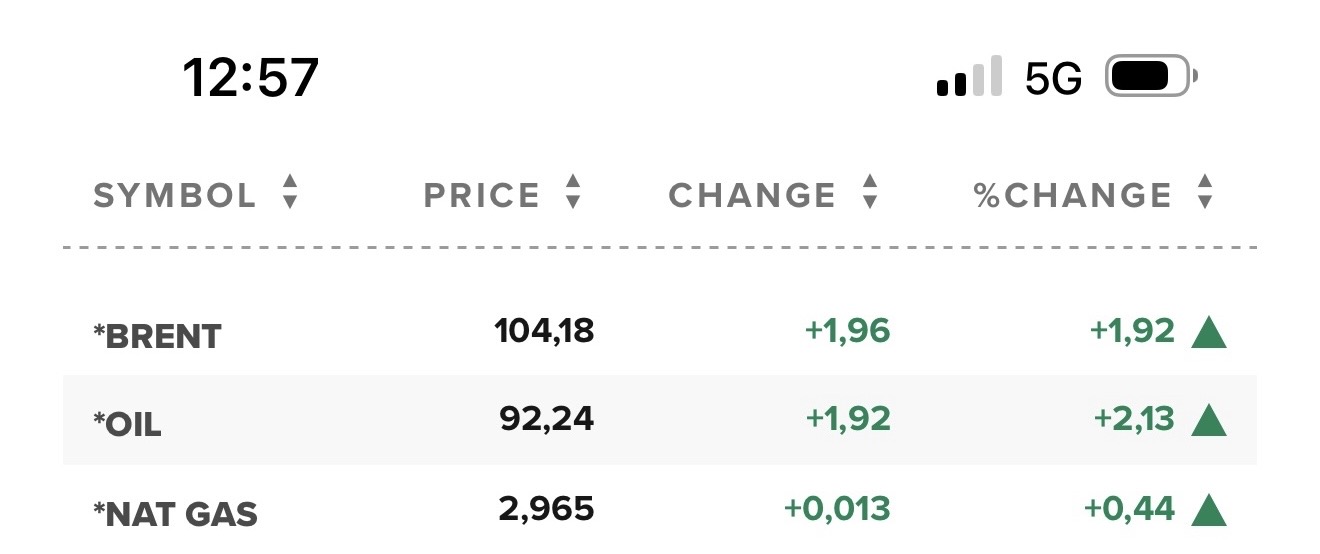Sort table by CHANGE header label
The width and height of the screenshot is (1320, 554).
[752, 195]
